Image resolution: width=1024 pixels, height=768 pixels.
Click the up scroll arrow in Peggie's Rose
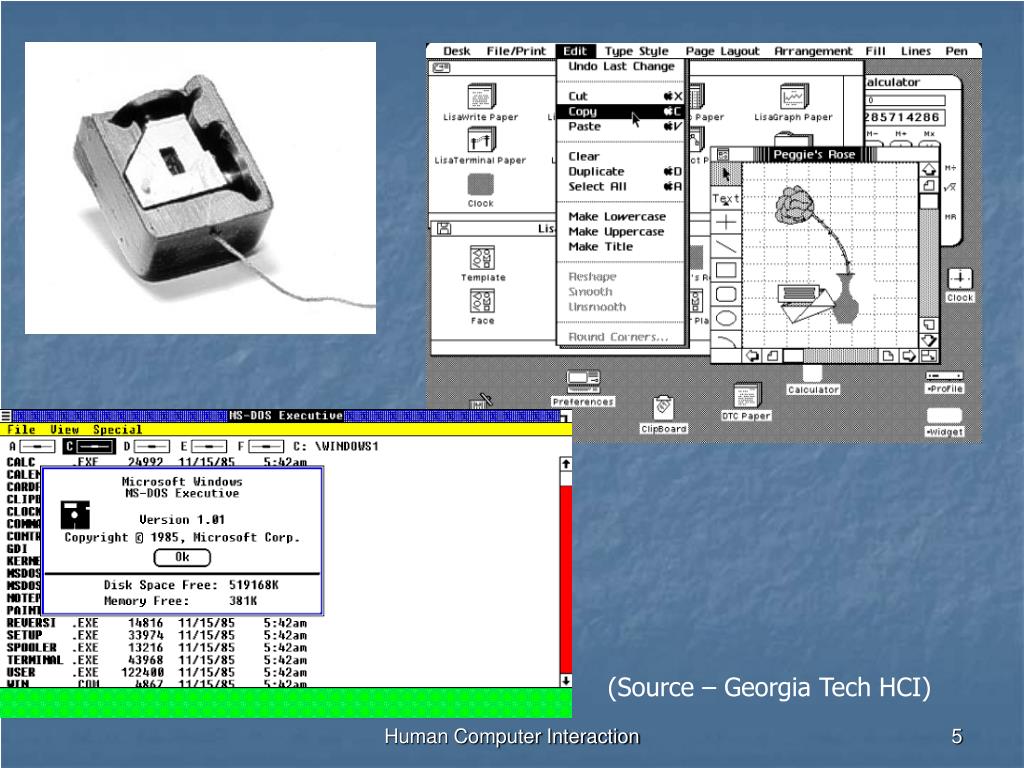pyautogui.click(x=929, y=169)
